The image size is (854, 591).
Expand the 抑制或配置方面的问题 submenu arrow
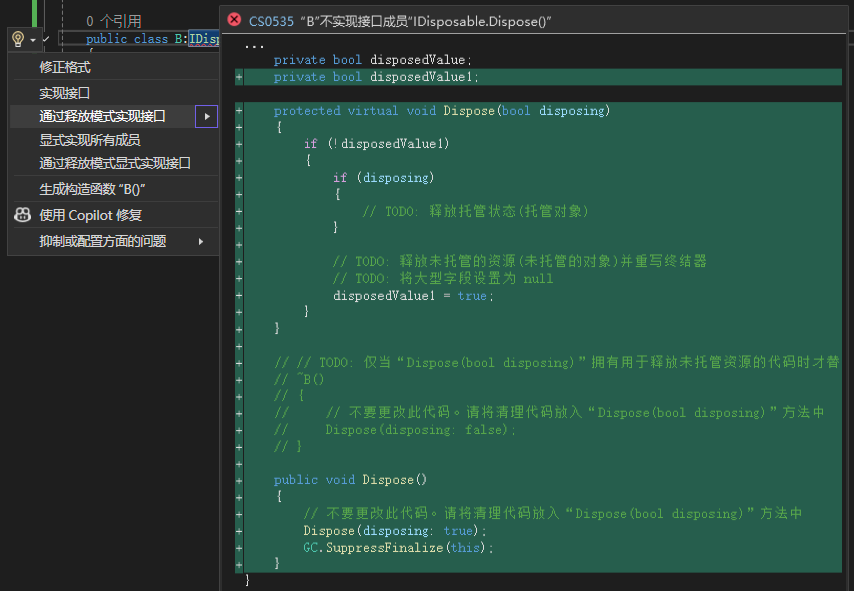[x=201, y=241]
